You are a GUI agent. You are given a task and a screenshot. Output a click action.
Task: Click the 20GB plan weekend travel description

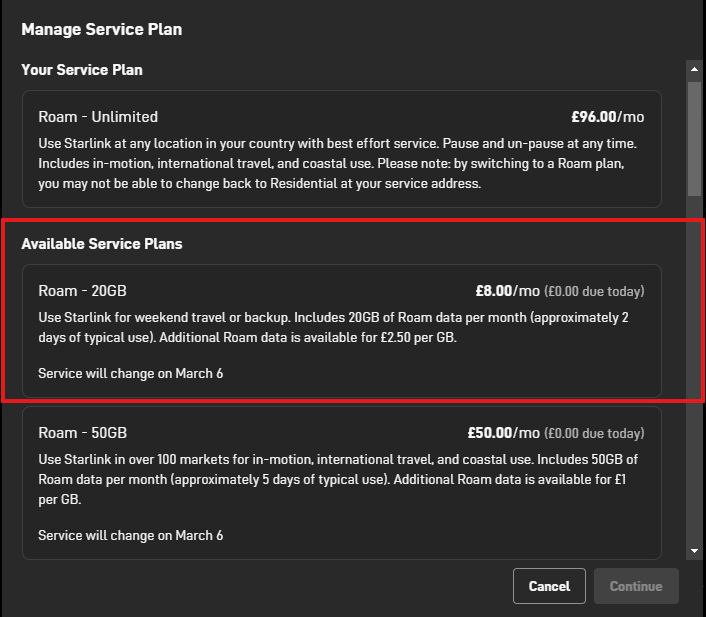point(333,327)
